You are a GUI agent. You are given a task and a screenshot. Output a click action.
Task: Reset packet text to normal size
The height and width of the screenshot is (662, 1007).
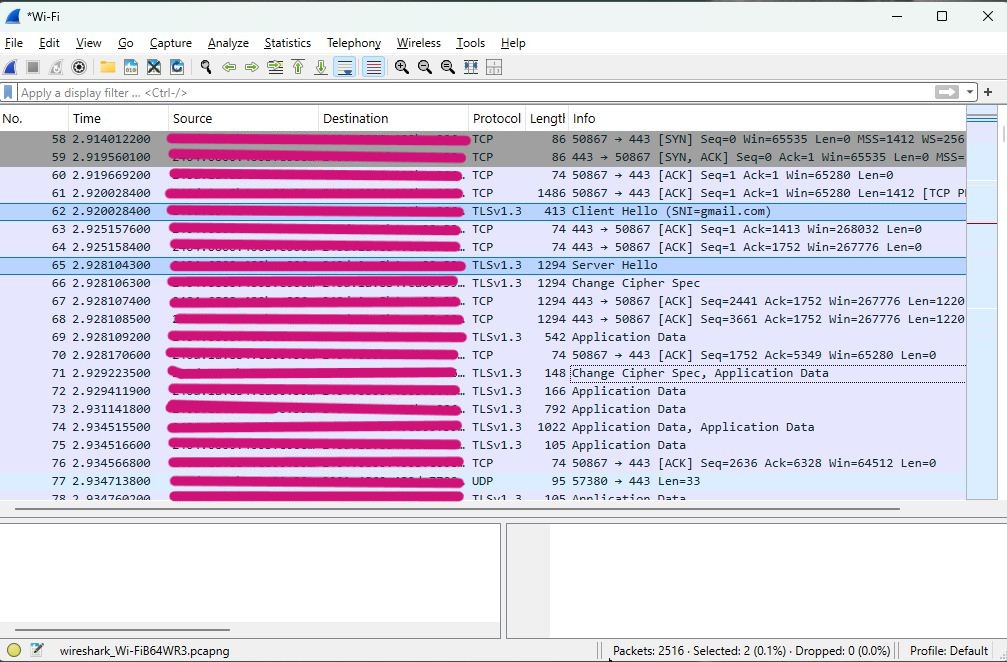click(448, 67)
